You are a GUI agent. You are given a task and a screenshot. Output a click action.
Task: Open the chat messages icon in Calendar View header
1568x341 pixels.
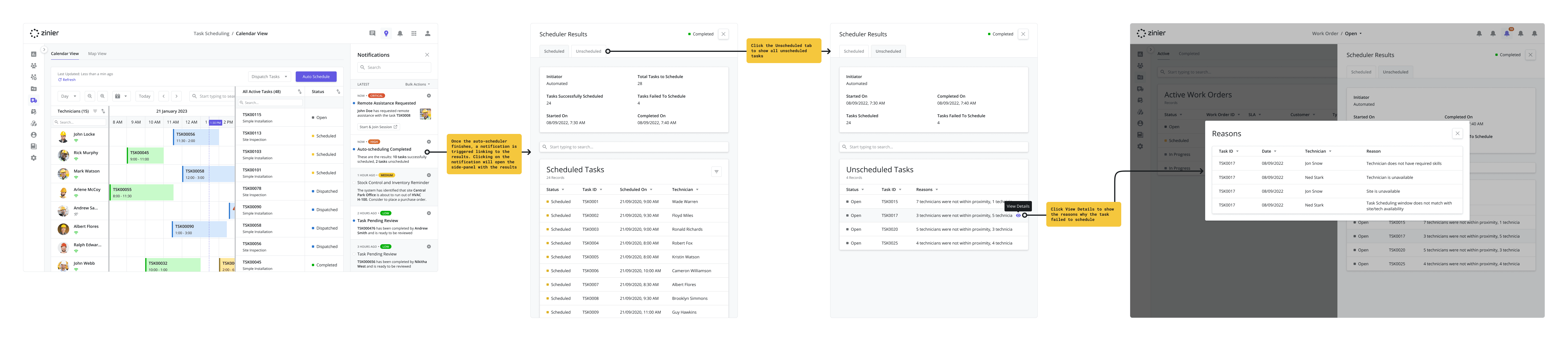372,33
